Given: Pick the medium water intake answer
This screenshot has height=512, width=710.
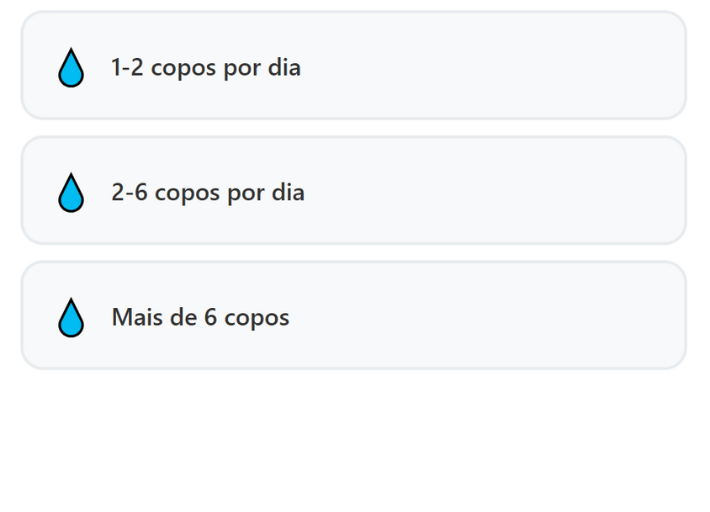Looking at the screenshot, I should click(x=353, y=191).
